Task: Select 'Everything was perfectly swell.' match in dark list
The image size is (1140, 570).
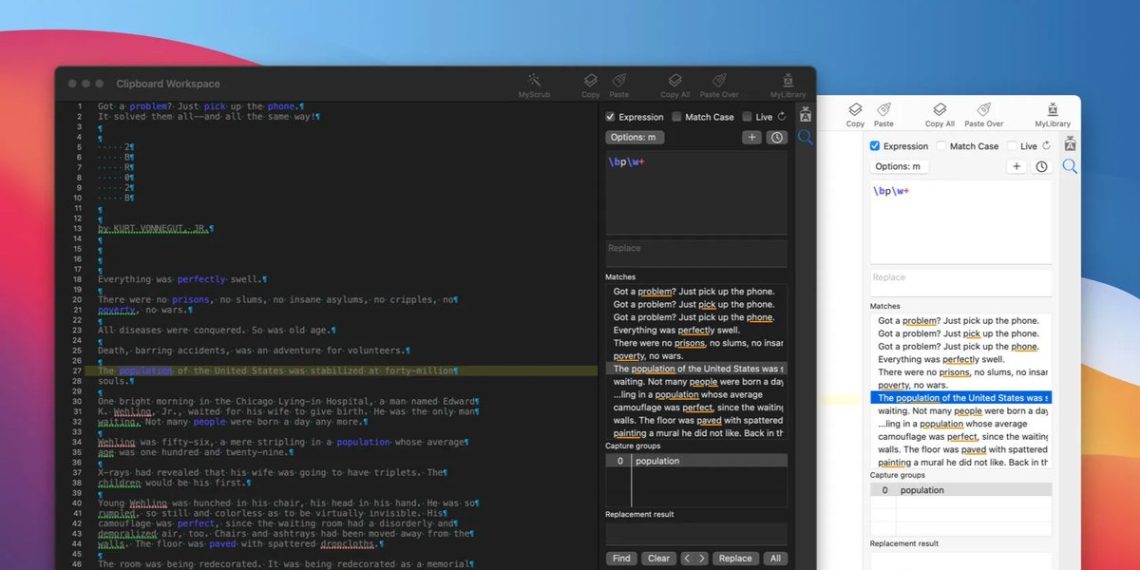Action: (x=677, y=330)
